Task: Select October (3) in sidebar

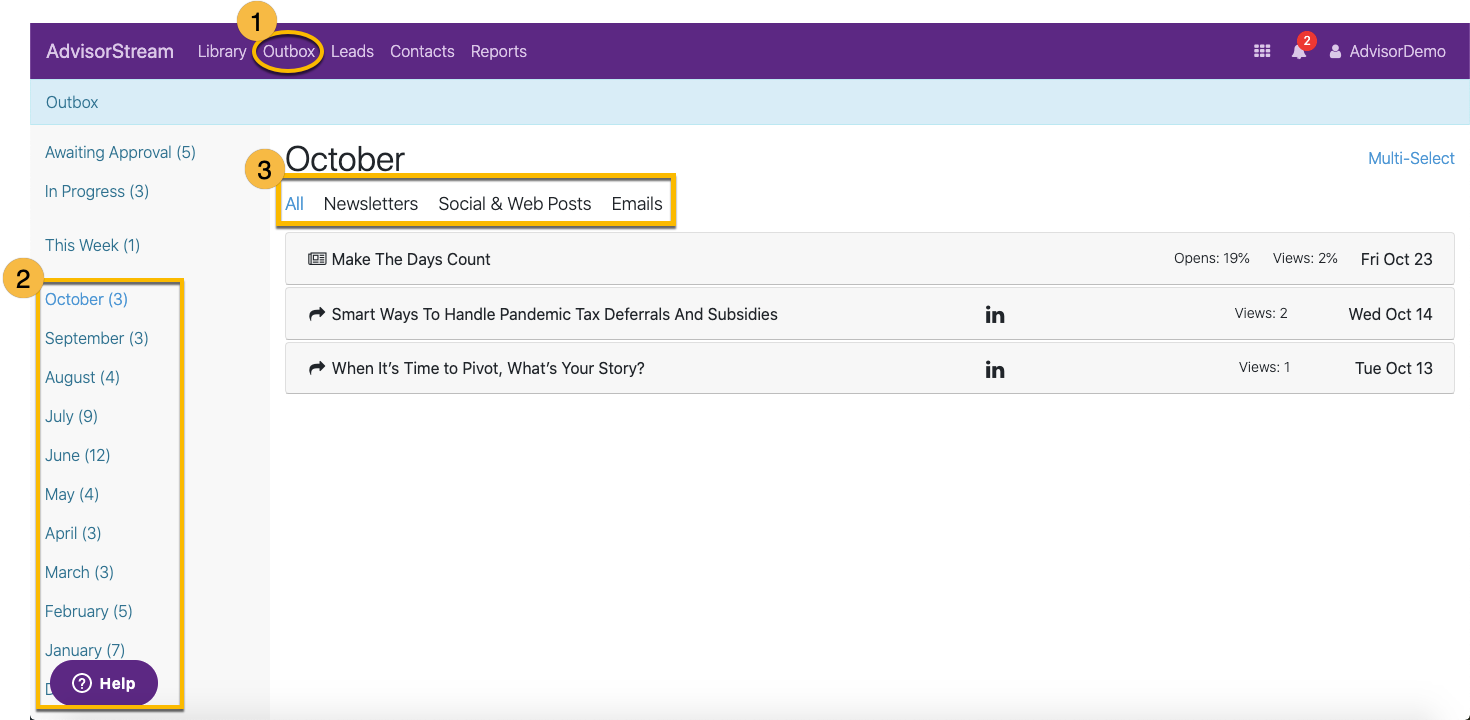Action: coord(86,299)
